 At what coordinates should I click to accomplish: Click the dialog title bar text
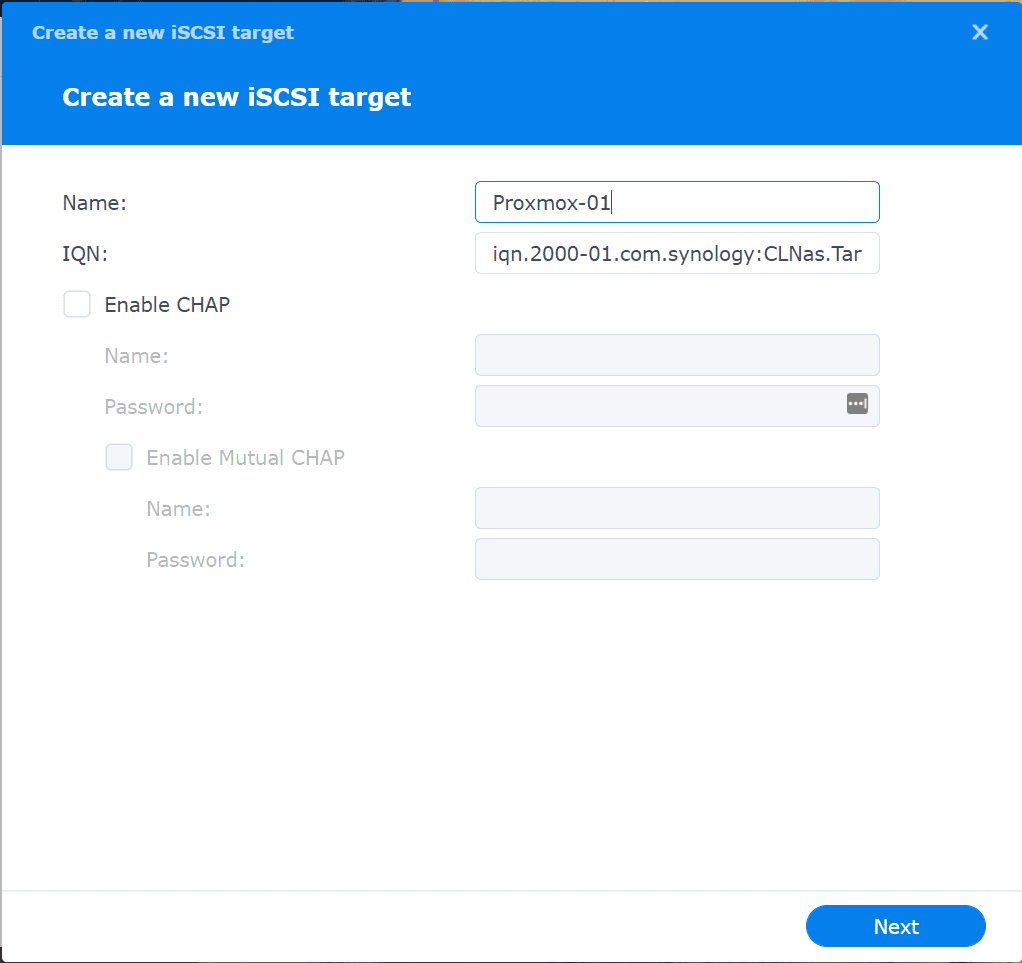162,32
